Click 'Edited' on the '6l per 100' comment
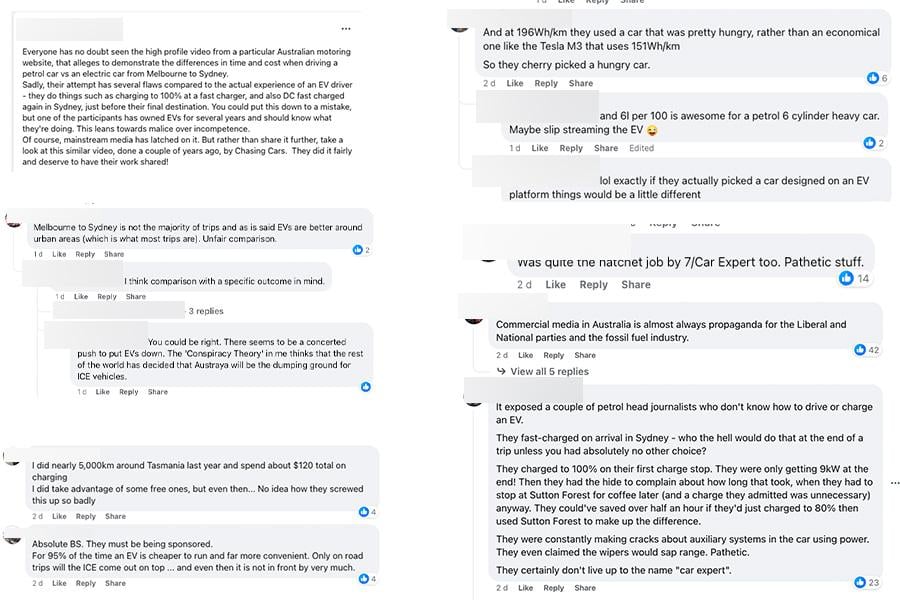The height and width of the screenshot is (600, 900). pyautogui.click(x=641, y=148)
